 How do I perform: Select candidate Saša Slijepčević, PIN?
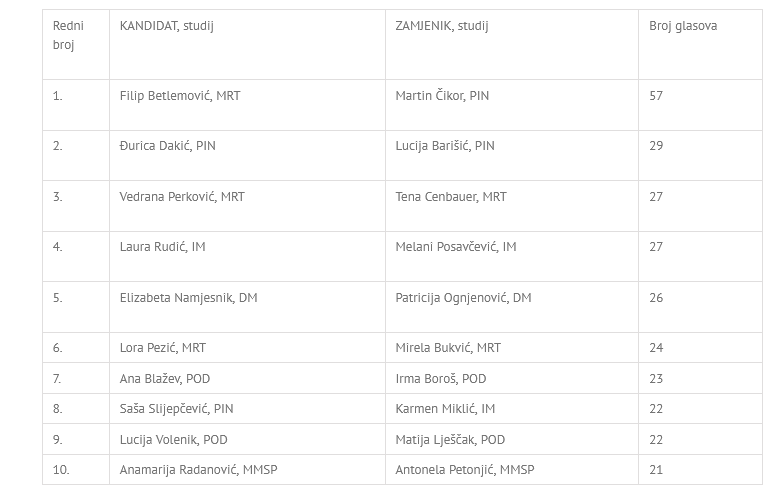click(177, 409)
